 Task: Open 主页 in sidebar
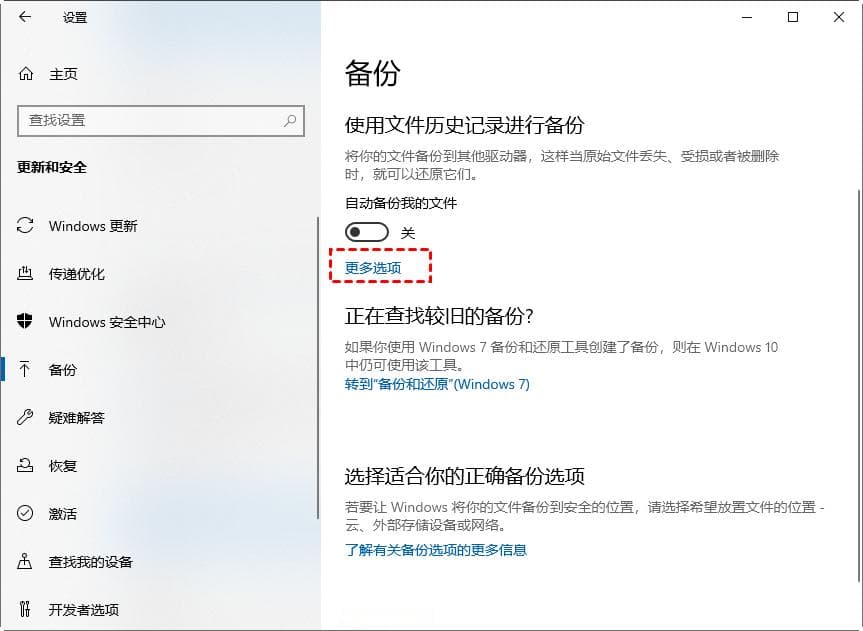(x=63, y=74)
